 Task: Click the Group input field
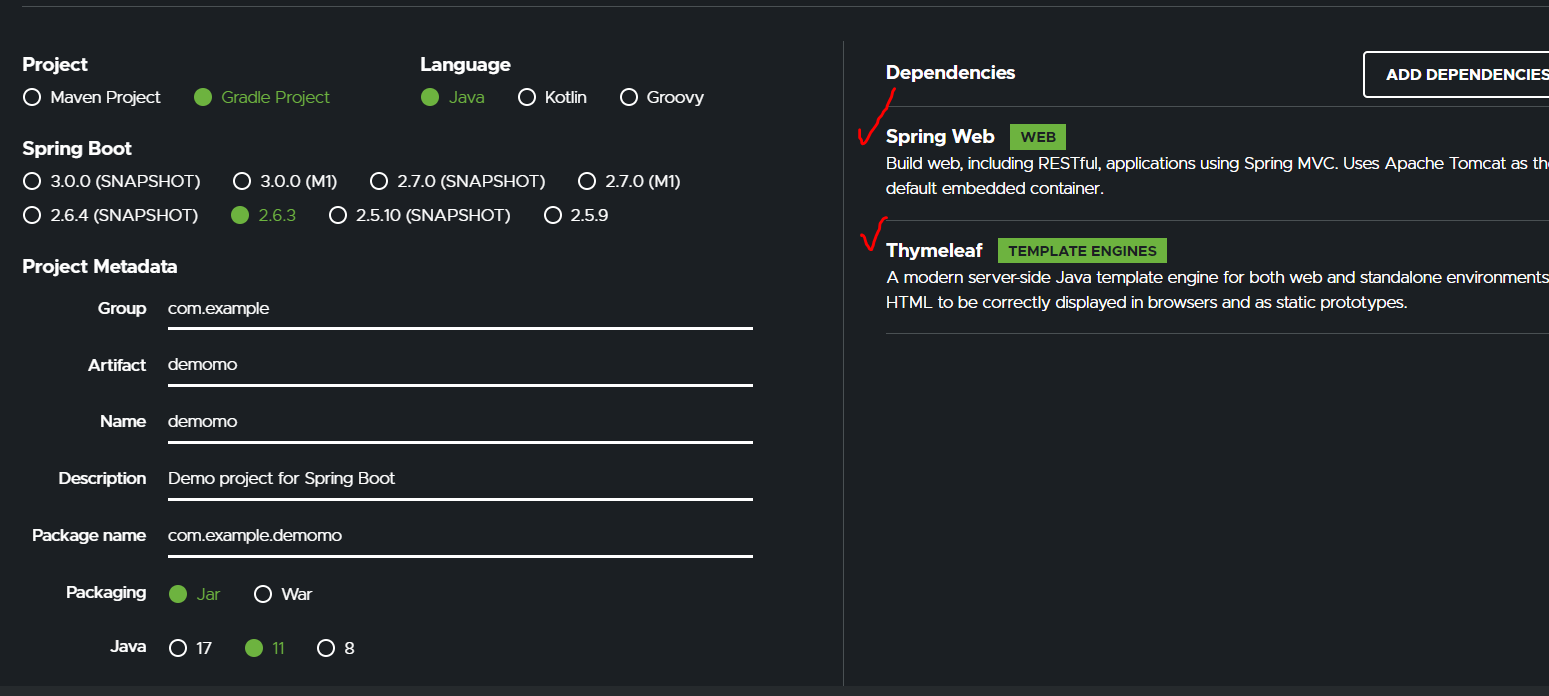point(460,309)
